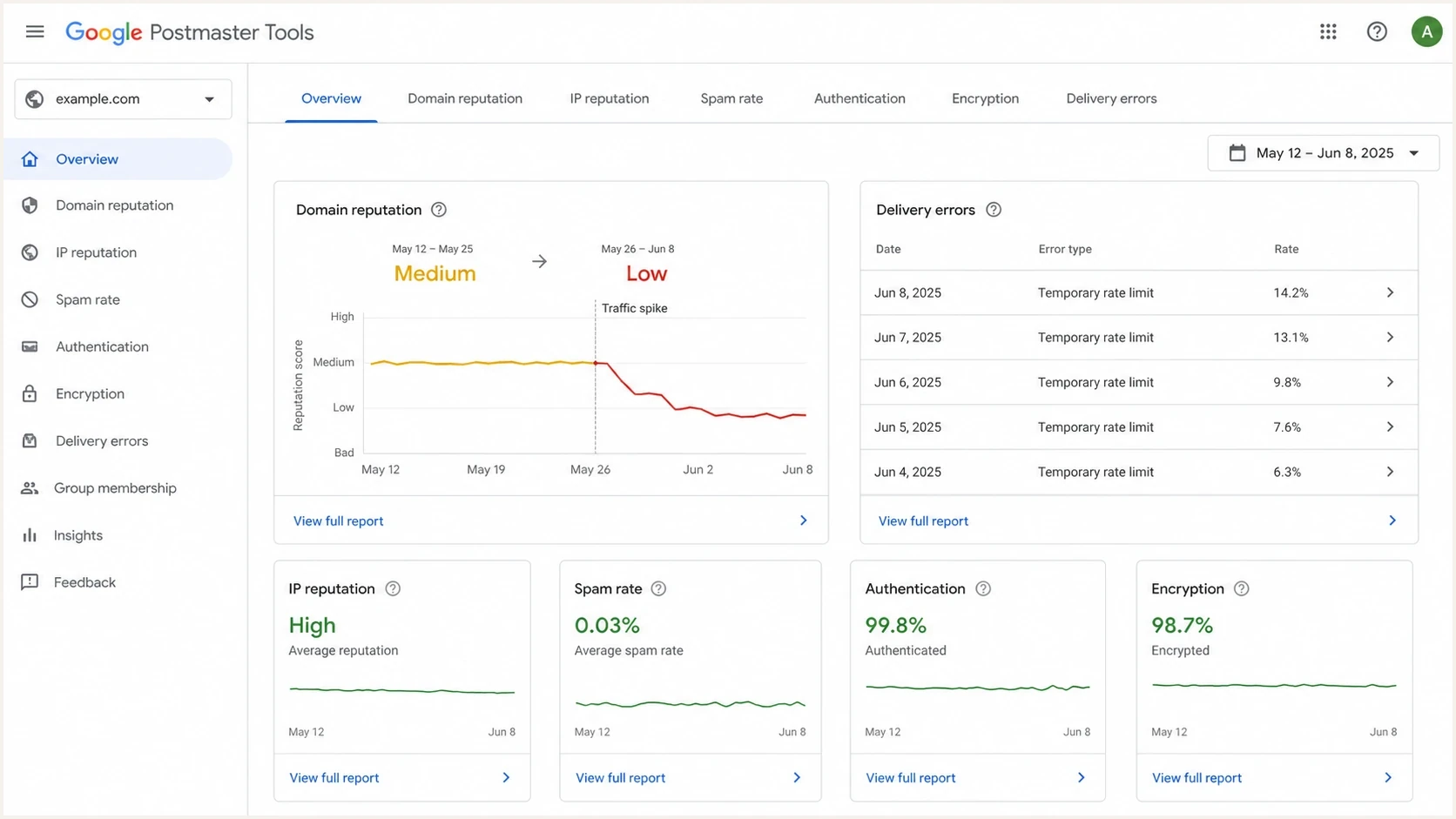Viewport: 1456px width, 819px height.
Task: Open the account avatar A
Action: [x=1426, y=32]
